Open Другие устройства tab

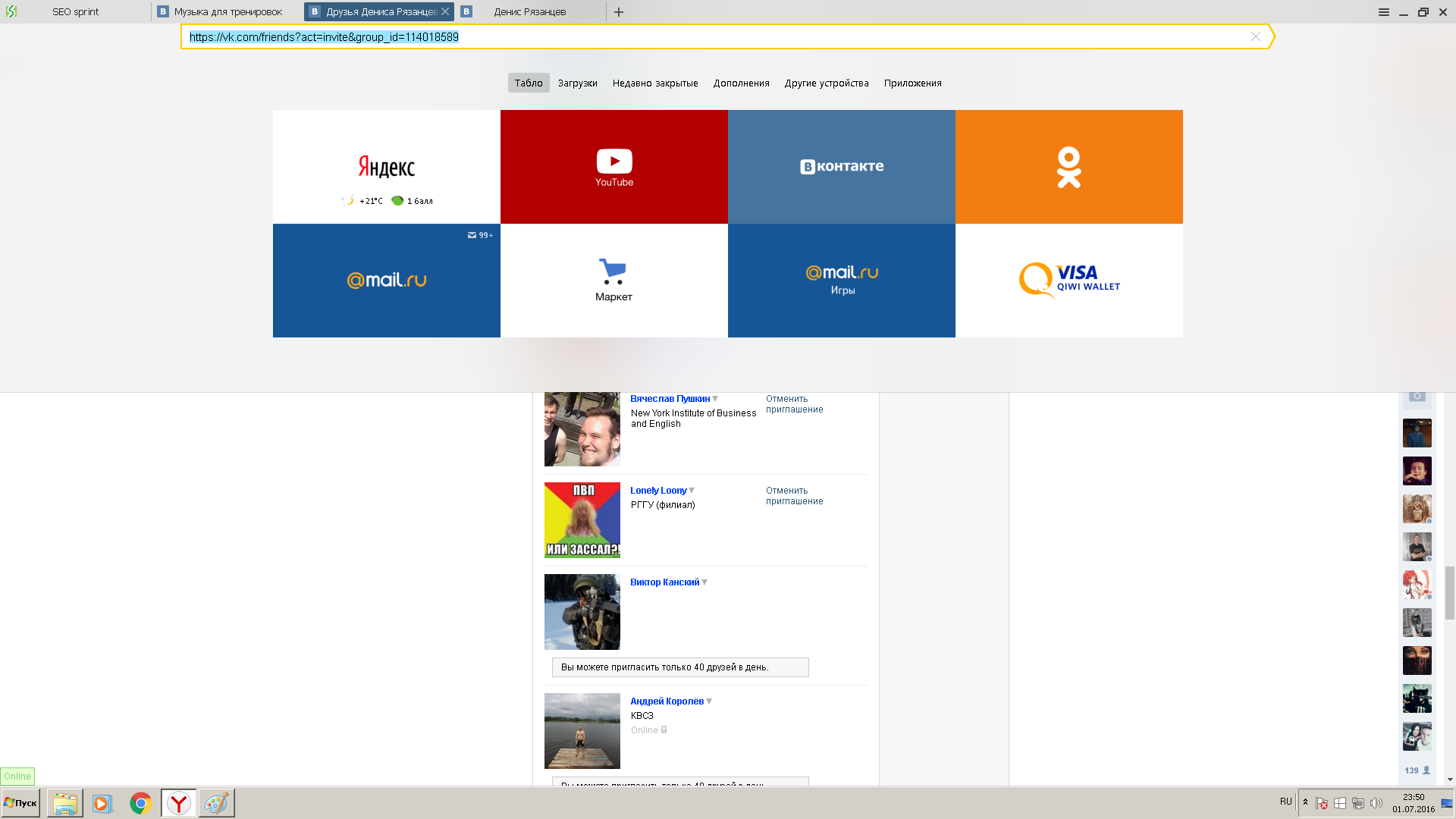click(827, 83)
